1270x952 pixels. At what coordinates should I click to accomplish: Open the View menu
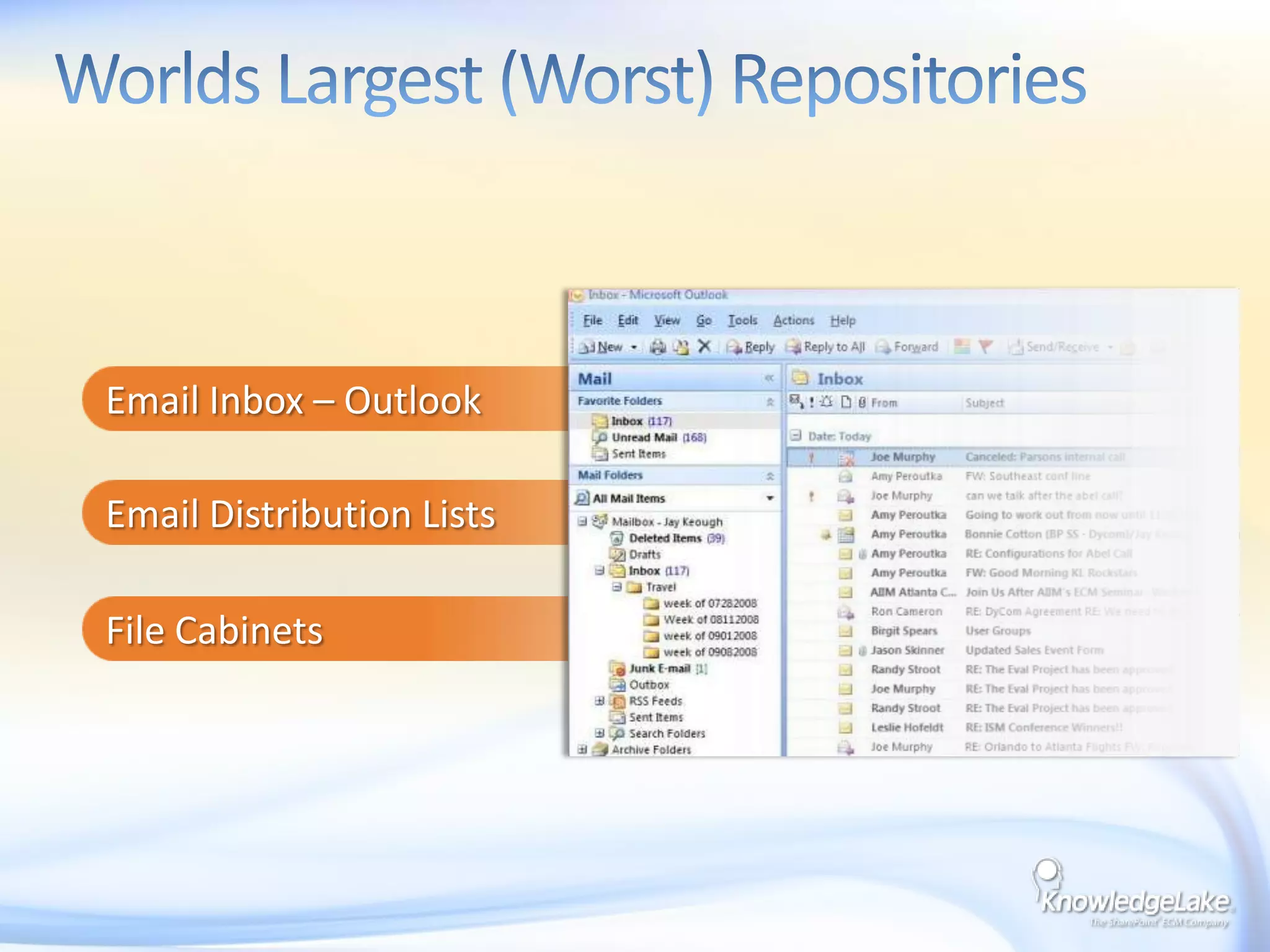[x=667, y=320]
